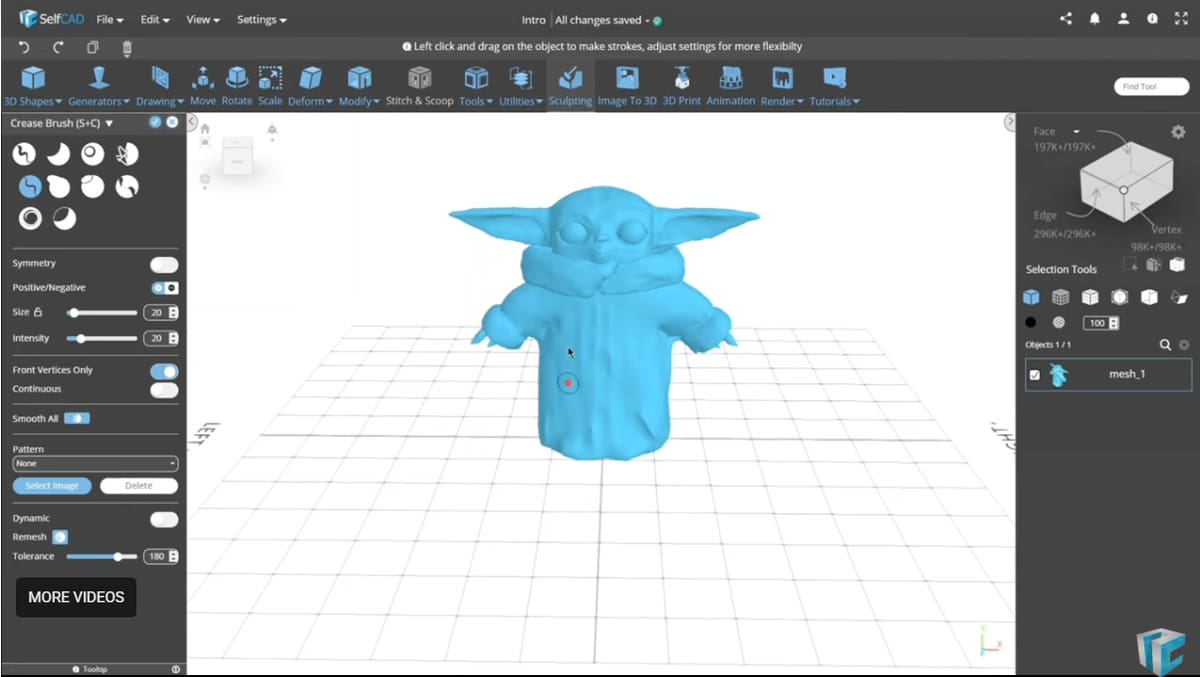
Task: Click the share icon in header
Action: click(1065, 18)
